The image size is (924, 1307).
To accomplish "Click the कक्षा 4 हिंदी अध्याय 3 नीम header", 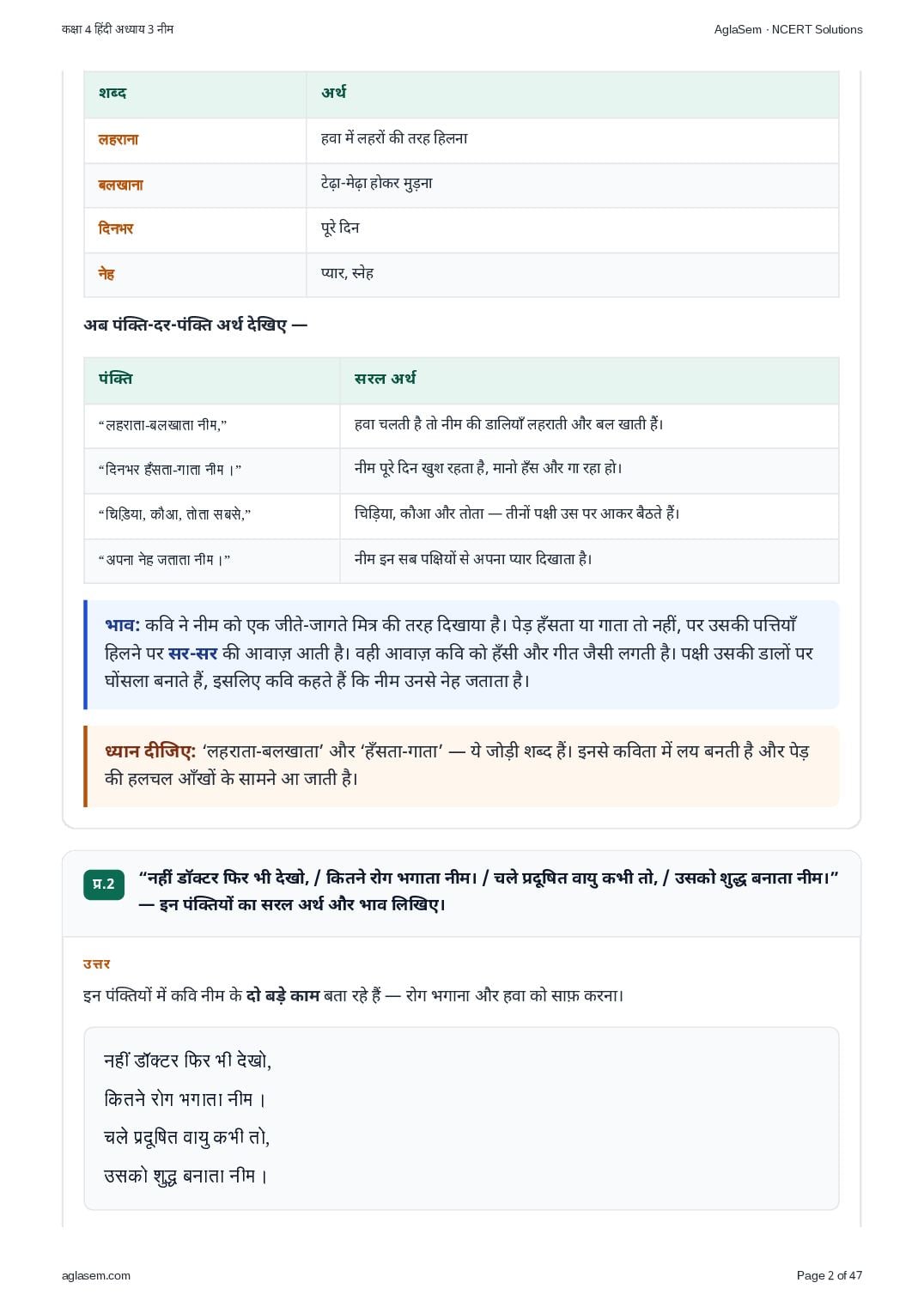I will tap(118, 29).
